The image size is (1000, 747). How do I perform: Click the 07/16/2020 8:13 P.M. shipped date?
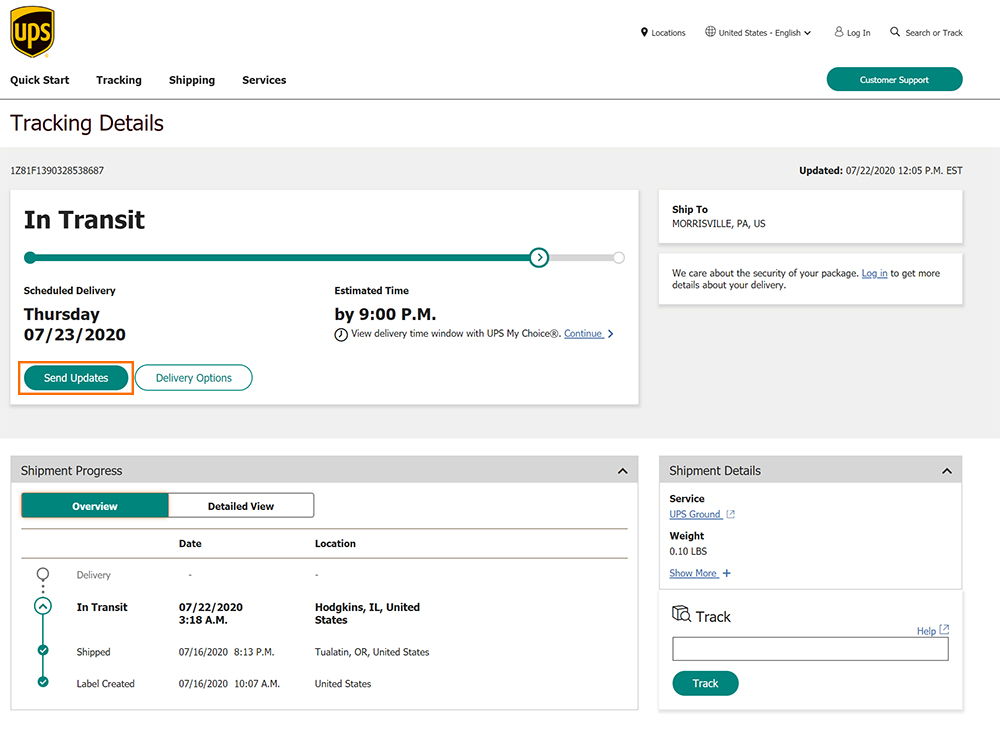(226, 652)
